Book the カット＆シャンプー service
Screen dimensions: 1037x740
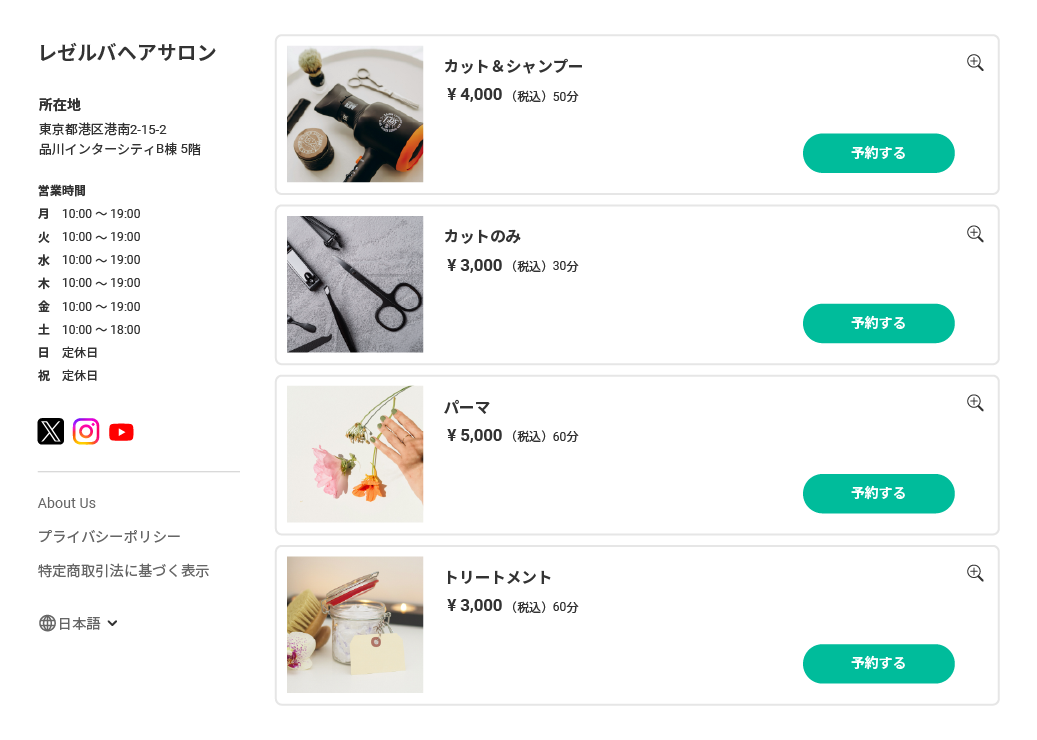(878, 153)
